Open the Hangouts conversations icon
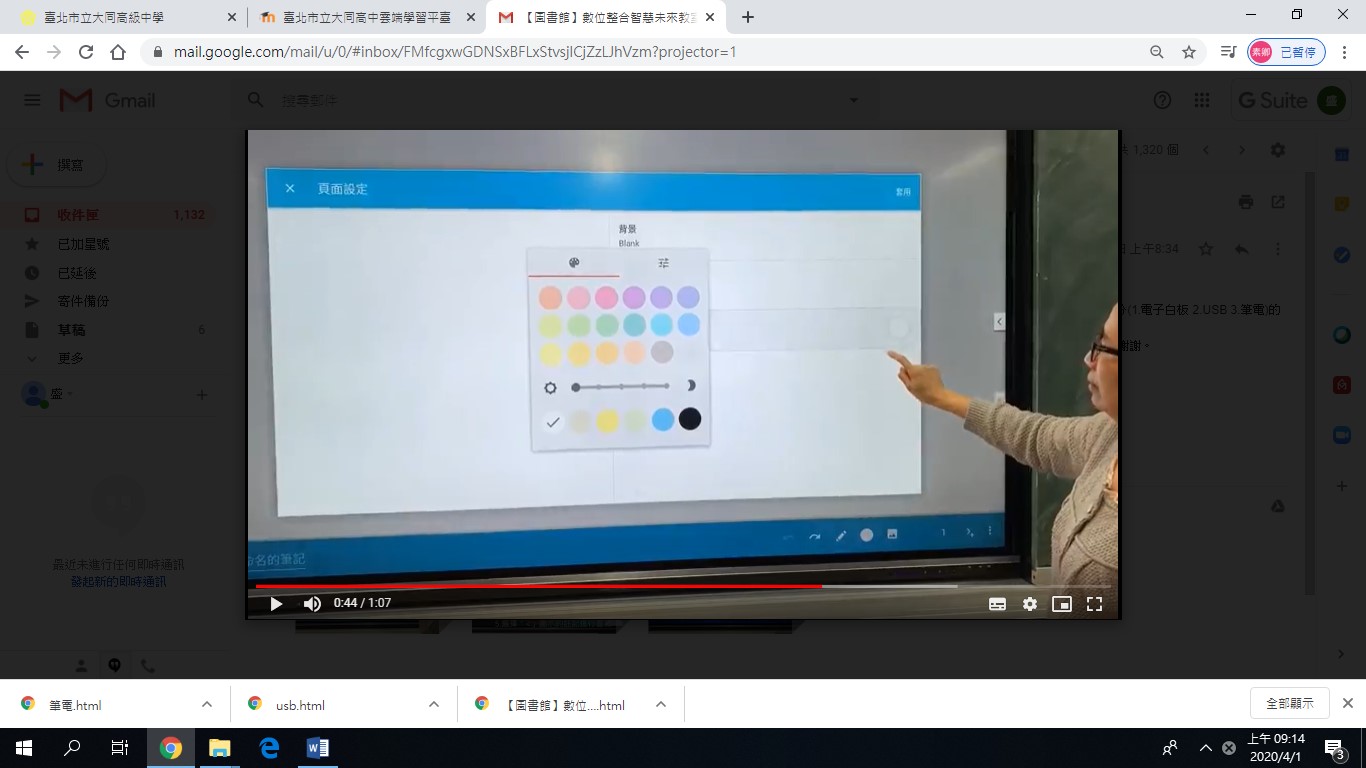1366x768 pixels. [x=115, y=665]
